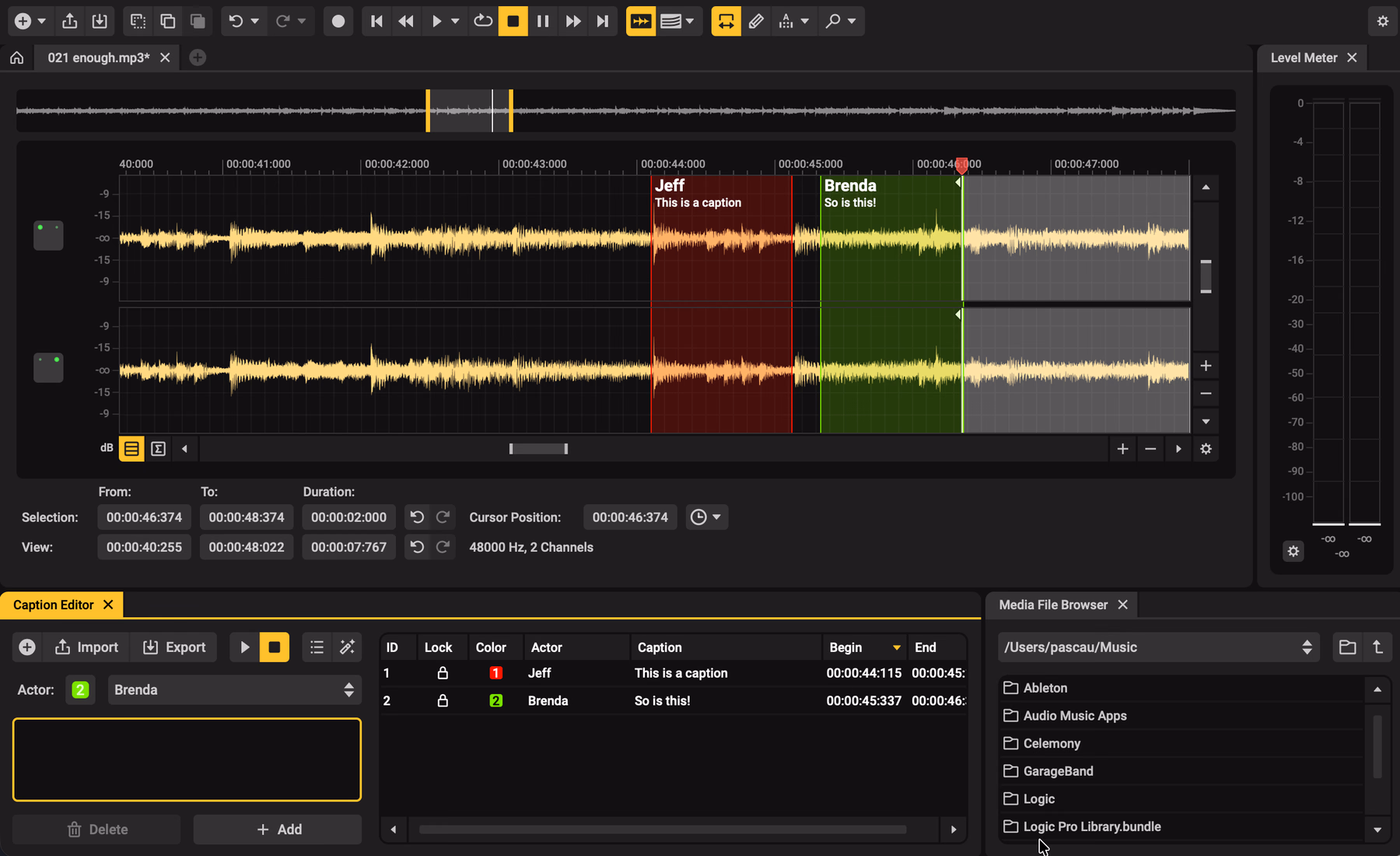Start recording with the Record button
Screen dimensions: 1400x856
(x=338, y=21)
